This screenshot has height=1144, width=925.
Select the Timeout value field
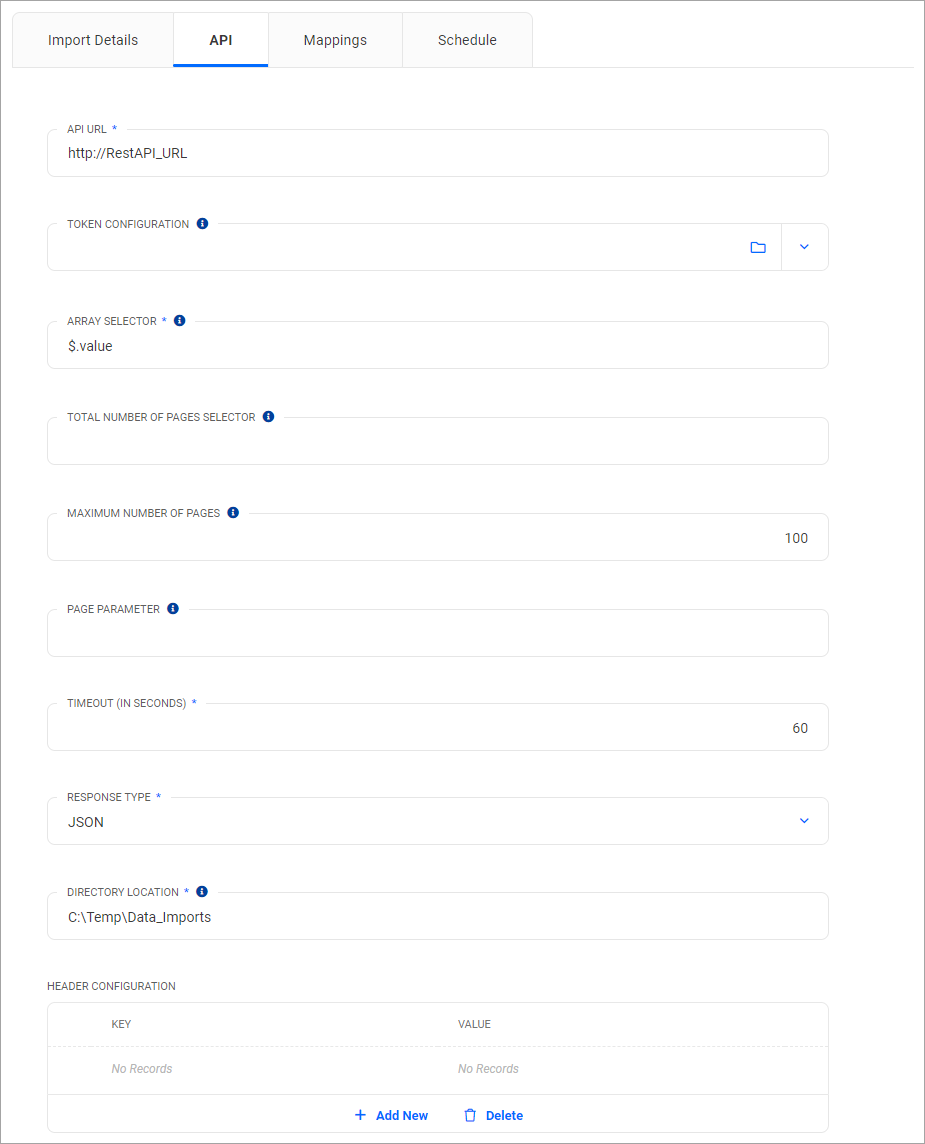point(437,727)
